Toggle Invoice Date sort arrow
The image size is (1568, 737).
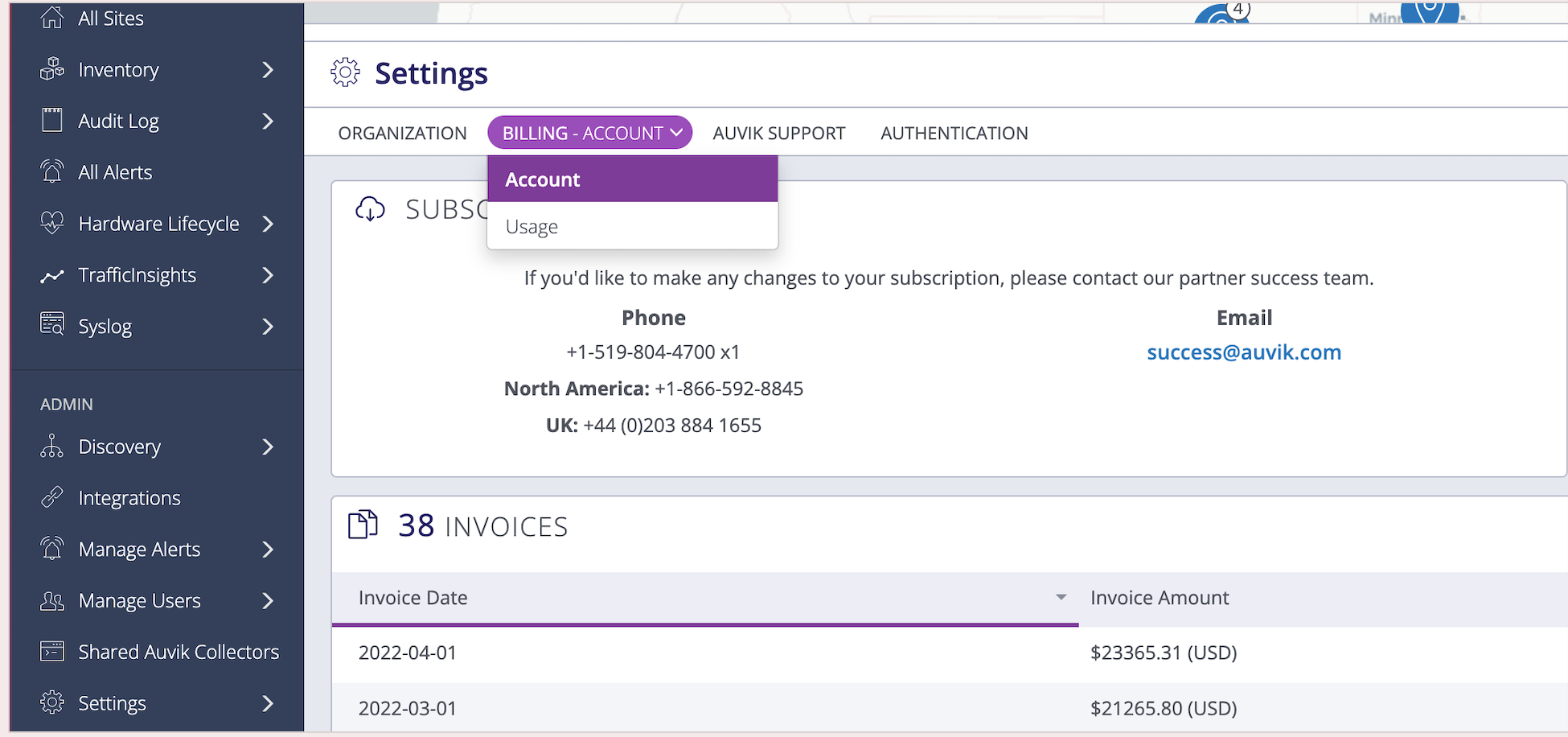pos(1061,597)
